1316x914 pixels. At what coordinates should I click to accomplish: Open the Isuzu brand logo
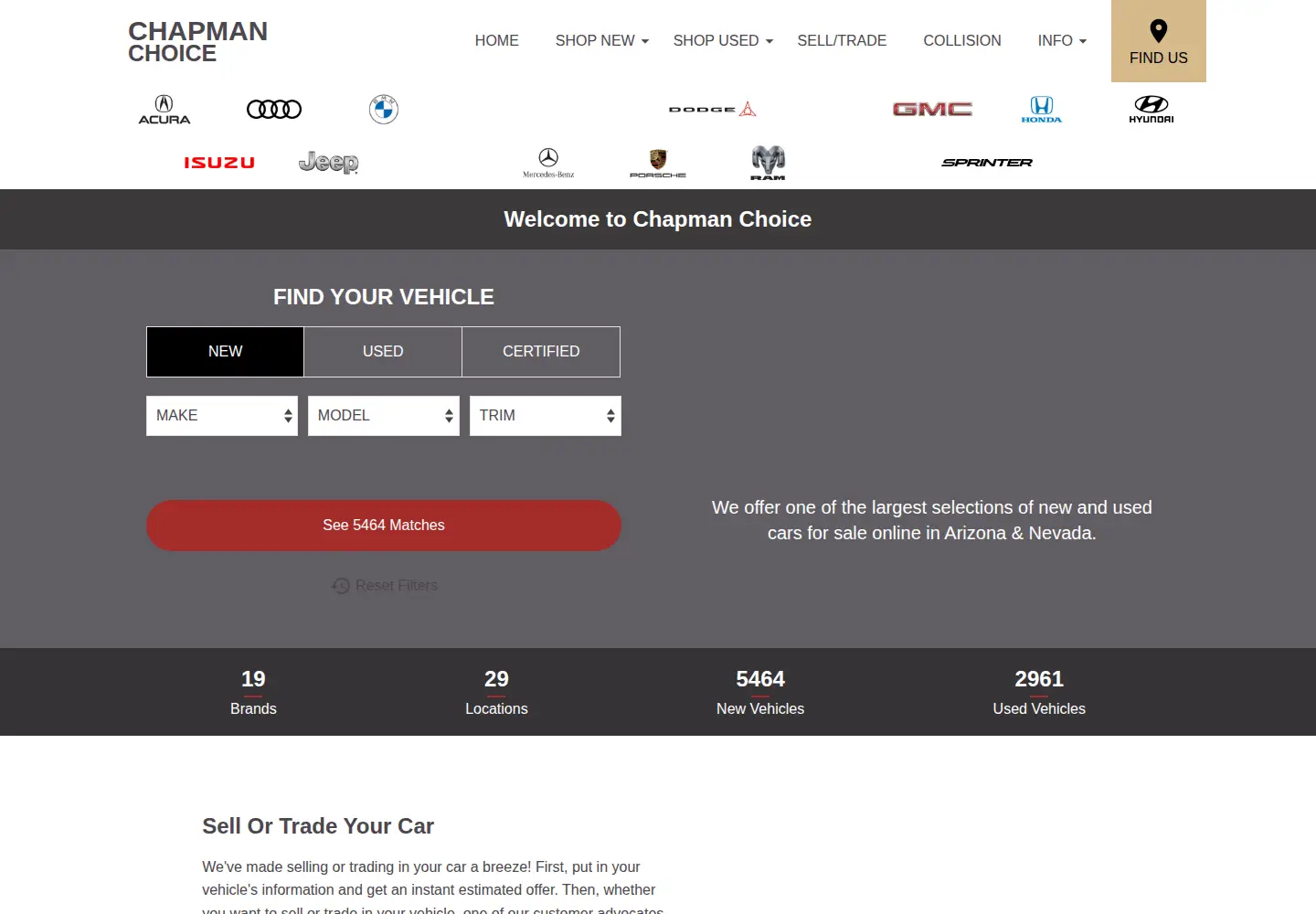click(x=219, y=163)
